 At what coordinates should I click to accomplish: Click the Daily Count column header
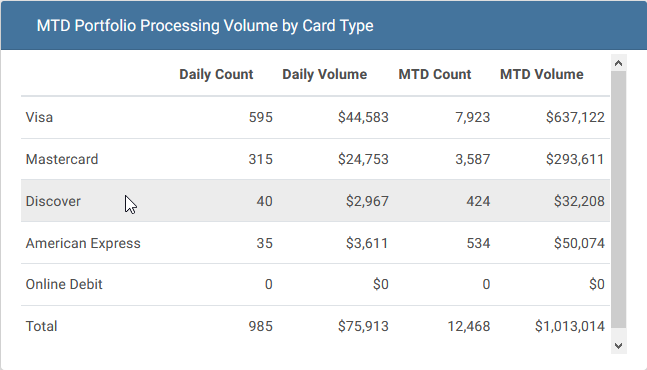tap(216, 74)
